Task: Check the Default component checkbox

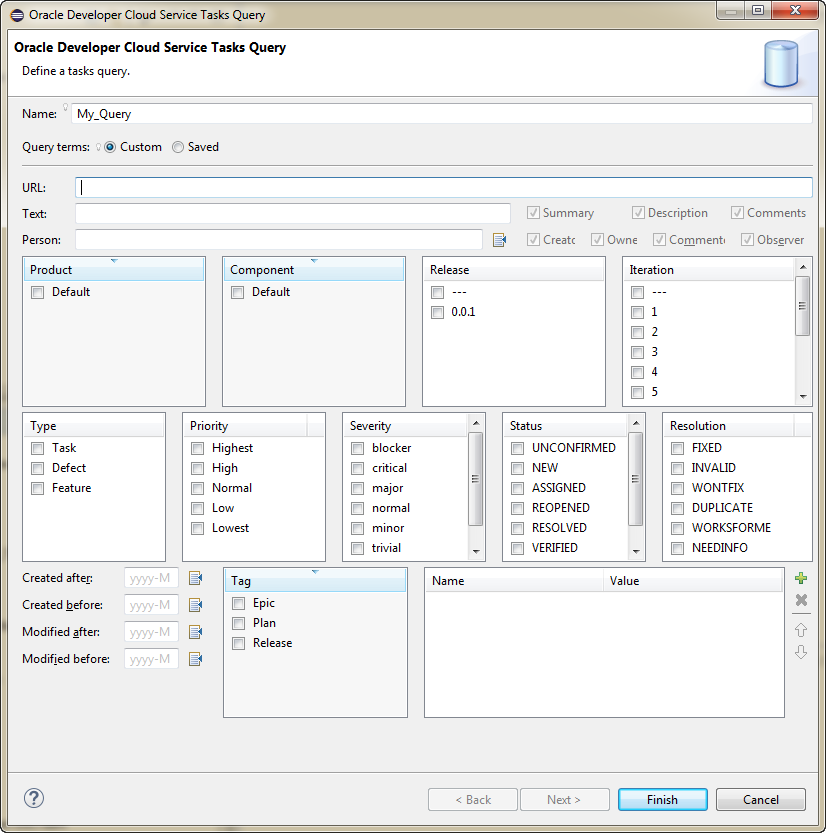Action: (x=237, y=293)
